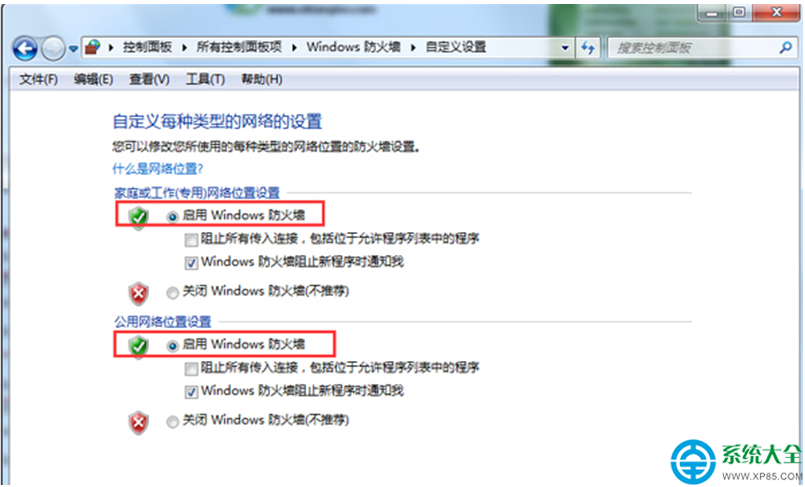The height and width of the screenshot is (487, 805).
Task: Select 关闭 Windows 防火墙 for public network
Action: [172, 422]
